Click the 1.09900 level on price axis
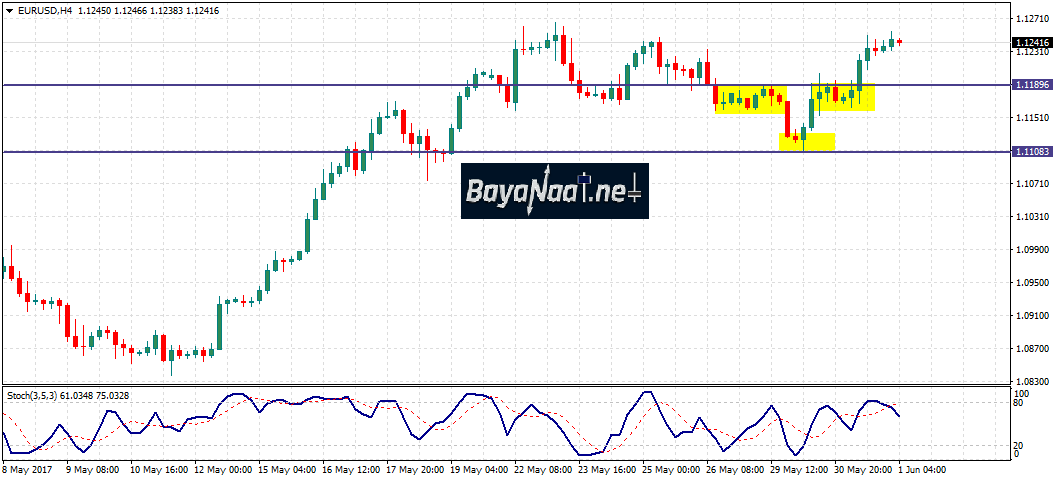The image size is (1053, 481). pyautogui.click(x=1031, y=250)
